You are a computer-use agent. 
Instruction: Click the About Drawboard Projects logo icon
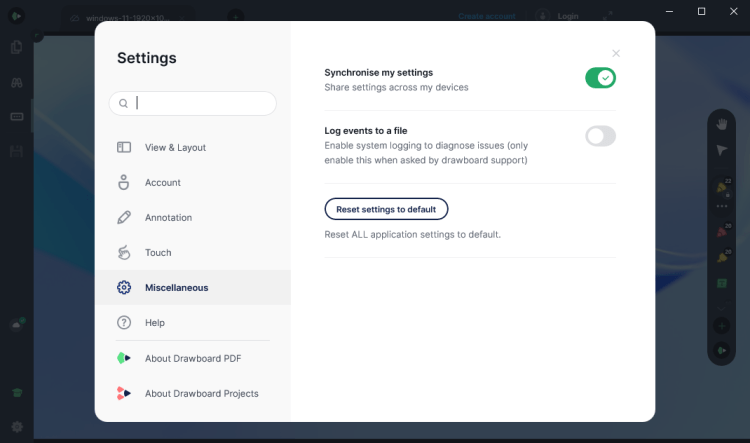click(124, 393)
